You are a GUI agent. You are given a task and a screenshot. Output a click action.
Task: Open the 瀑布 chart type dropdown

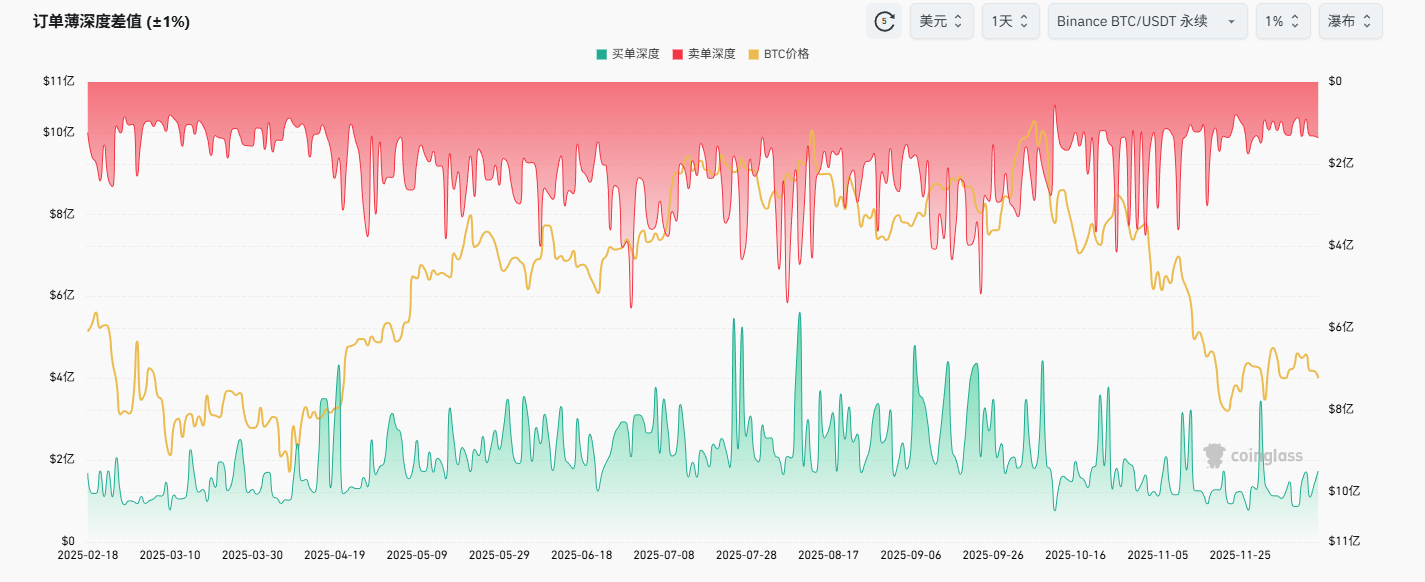click(x=1350, y=21)
